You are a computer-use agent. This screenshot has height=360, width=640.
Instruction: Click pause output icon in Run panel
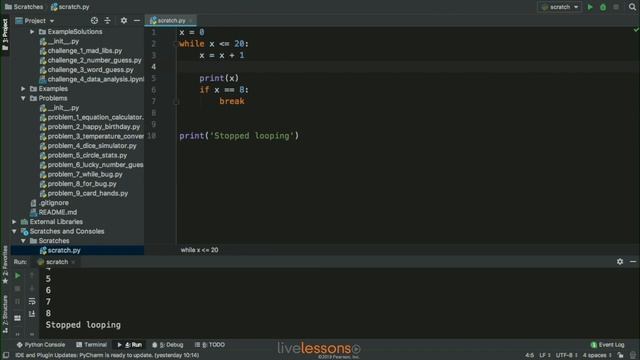point(18,302)
